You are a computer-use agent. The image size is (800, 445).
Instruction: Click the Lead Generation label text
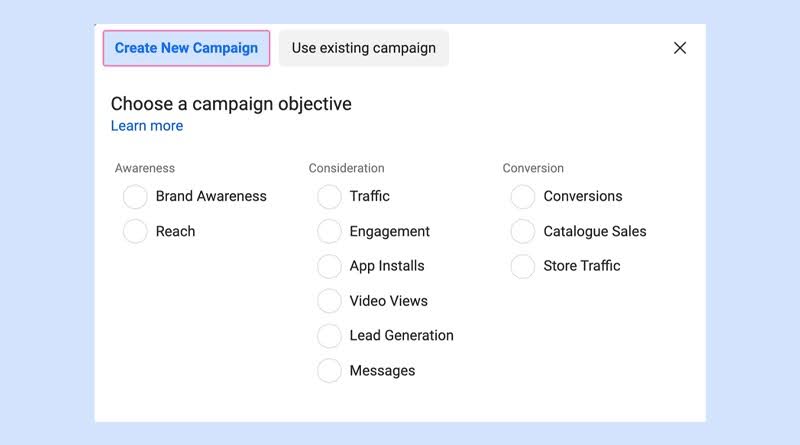(x=402, y=335)
